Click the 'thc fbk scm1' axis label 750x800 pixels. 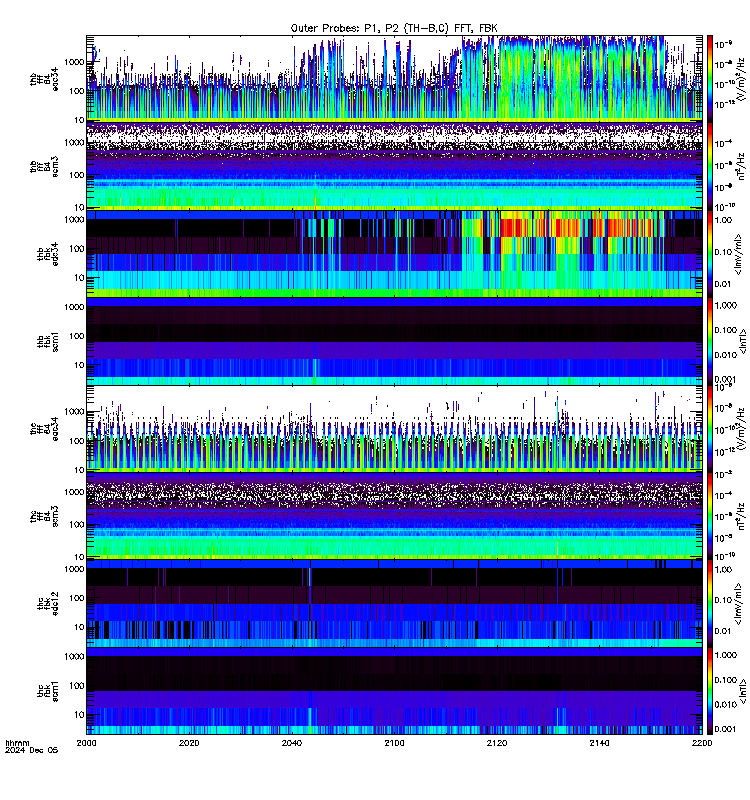click(x=48, y=691)
